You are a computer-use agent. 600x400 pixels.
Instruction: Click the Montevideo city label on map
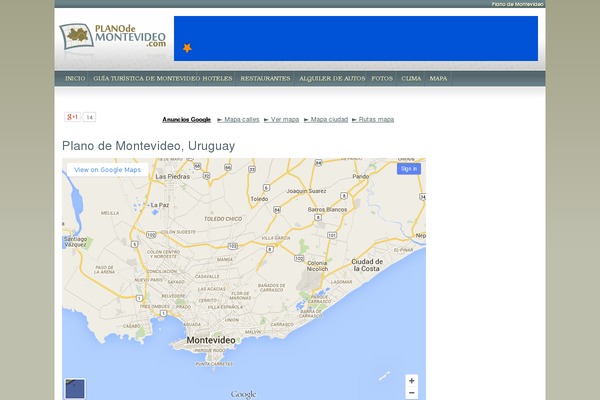coord(211,340)
